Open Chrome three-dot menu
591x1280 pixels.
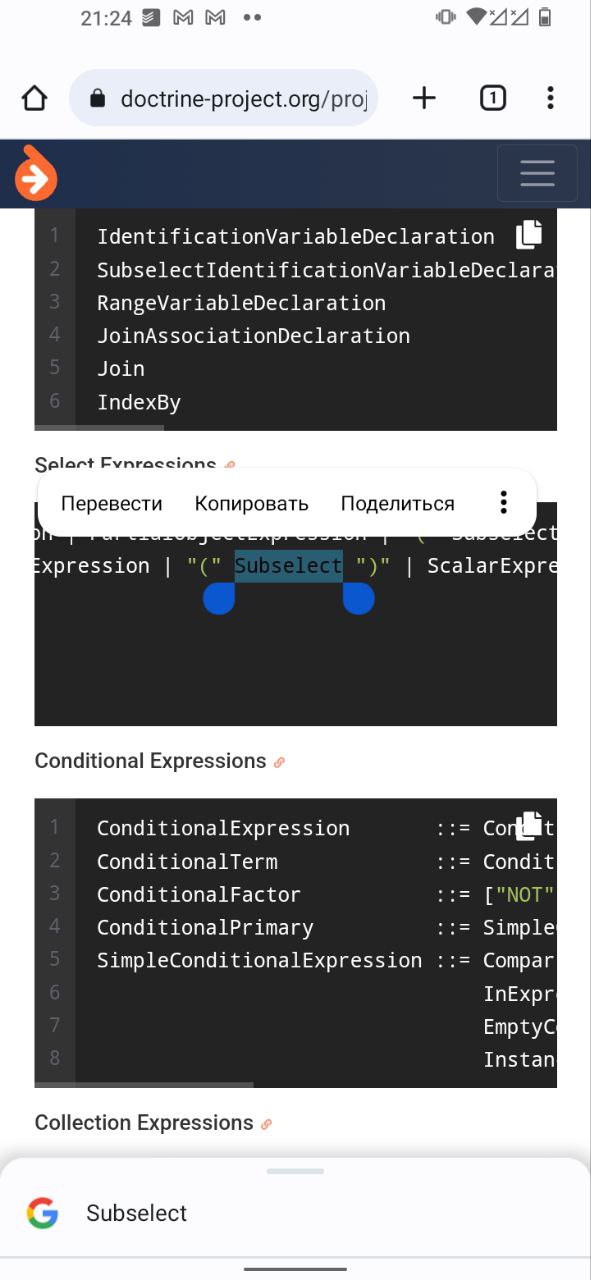pyautogui.click(x=550, y=98)
